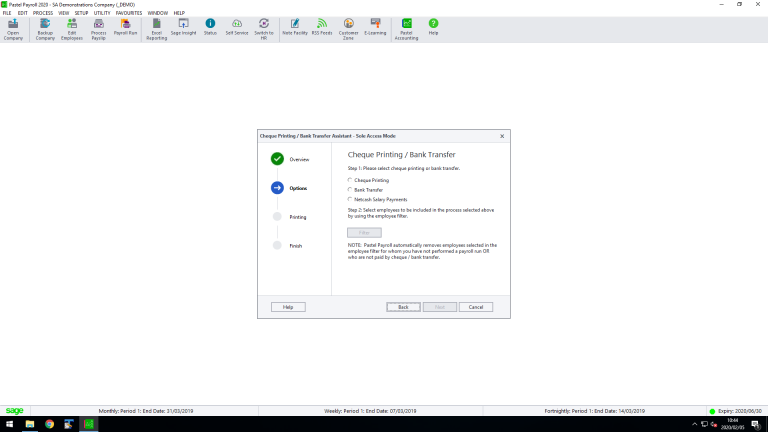
Task: Click the taskbar clock and date
Action: point(732,424)
